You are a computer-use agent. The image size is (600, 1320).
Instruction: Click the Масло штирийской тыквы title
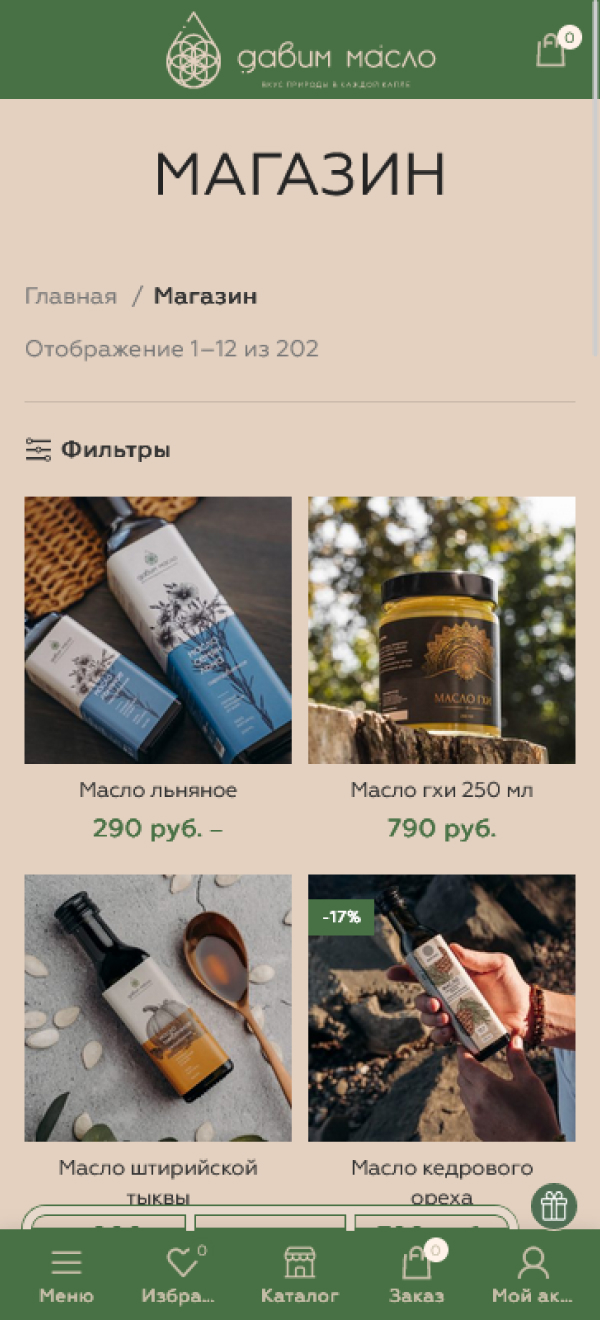[x=158, y=1183]
